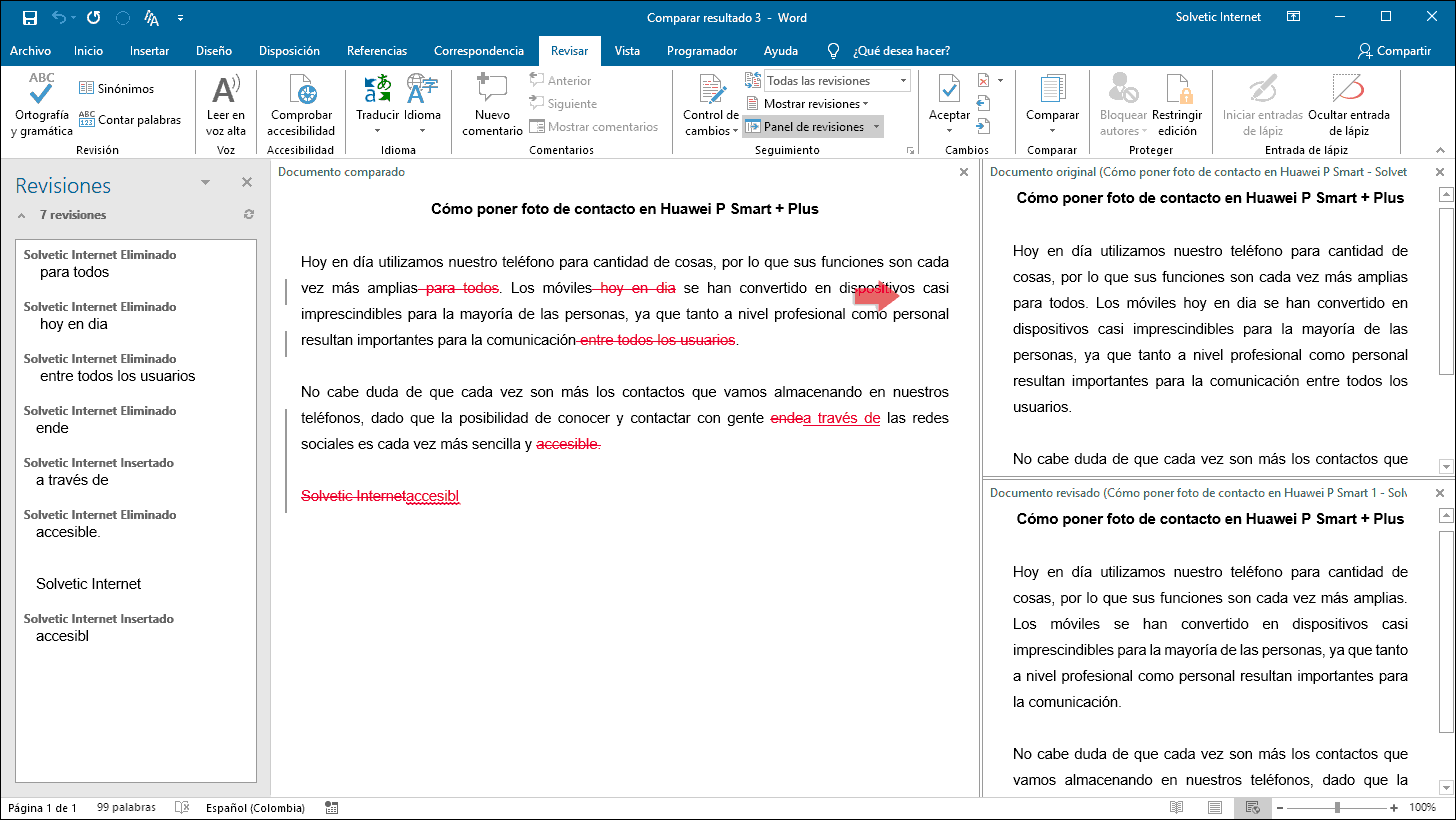Switch to the Programador tab
Image resolution: width=1456 pixels, height=820 pixels.
click(x=702, y=51)
